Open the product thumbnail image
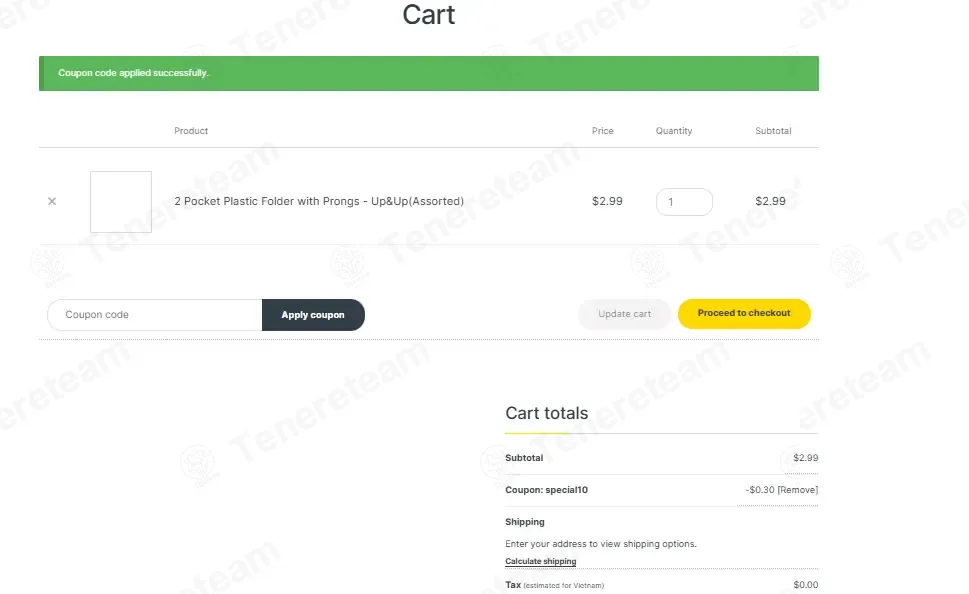 point(121,202)
